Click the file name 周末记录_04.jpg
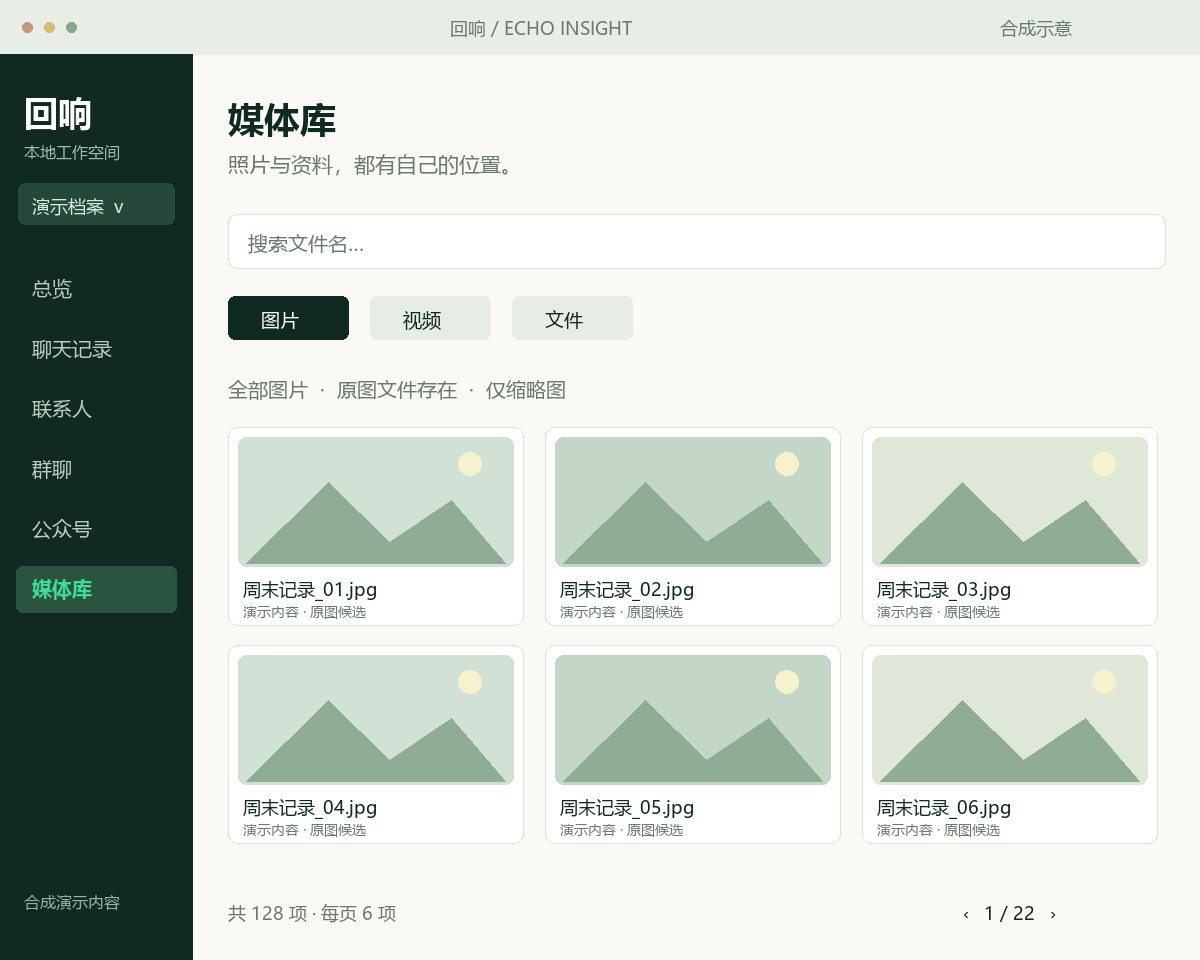 pos(310,808)
